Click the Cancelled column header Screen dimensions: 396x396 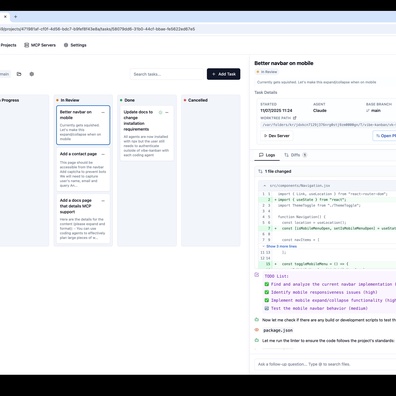tap(198, 100)
